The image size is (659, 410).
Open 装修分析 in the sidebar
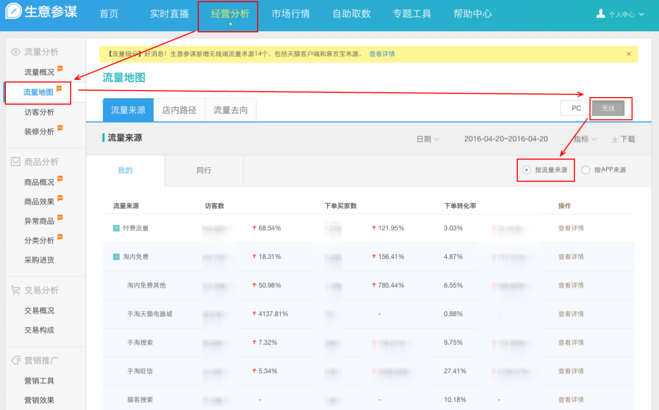point(39,131)
